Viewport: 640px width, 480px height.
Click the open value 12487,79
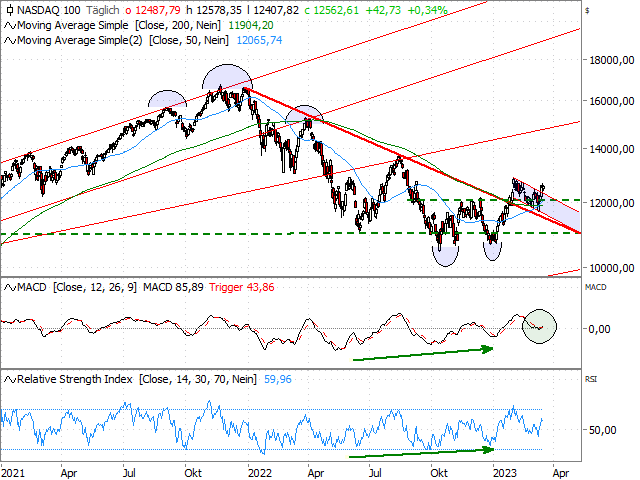pos(158,10)
